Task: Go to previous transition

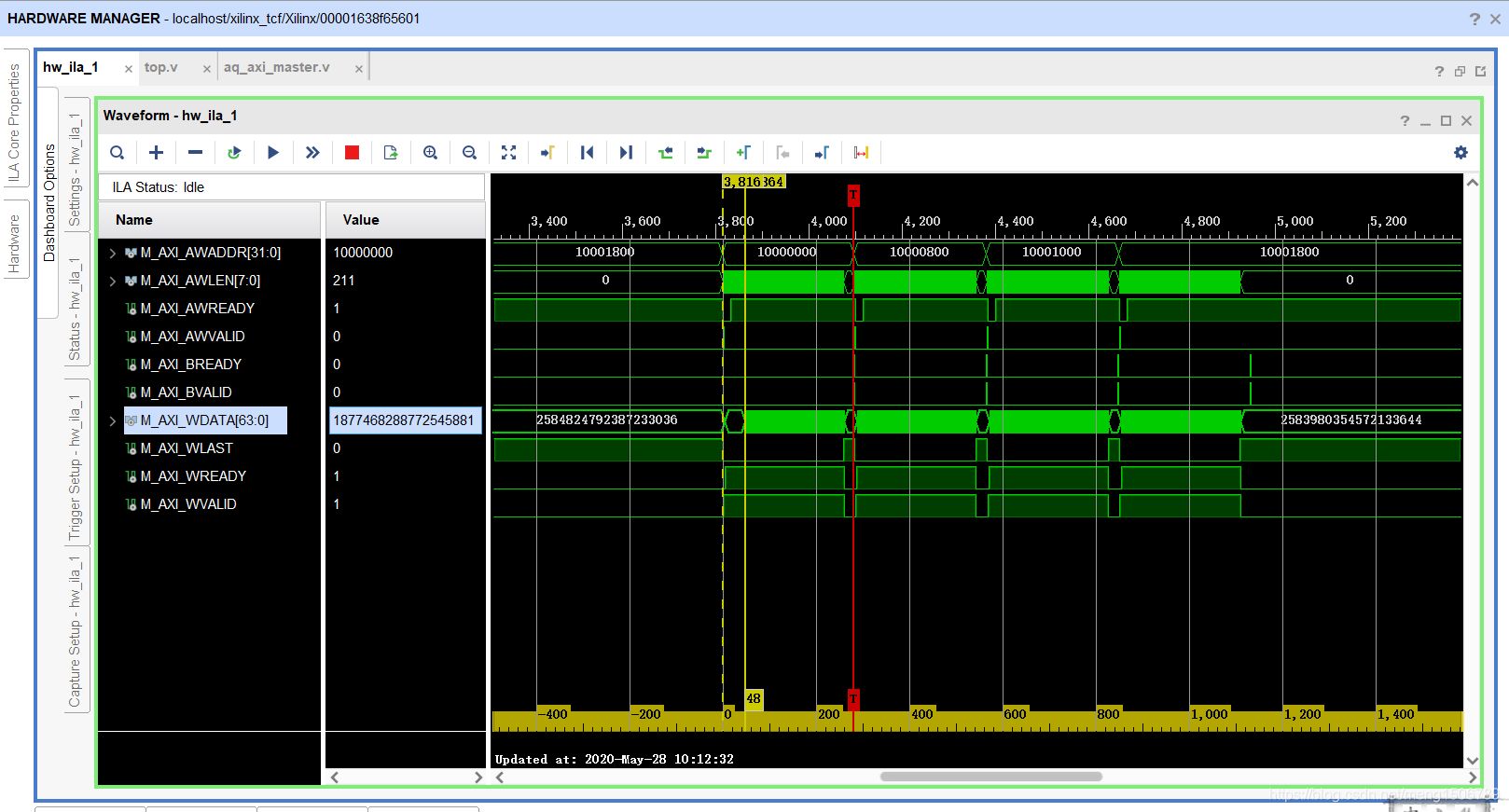Action: [x=665, y=153]
